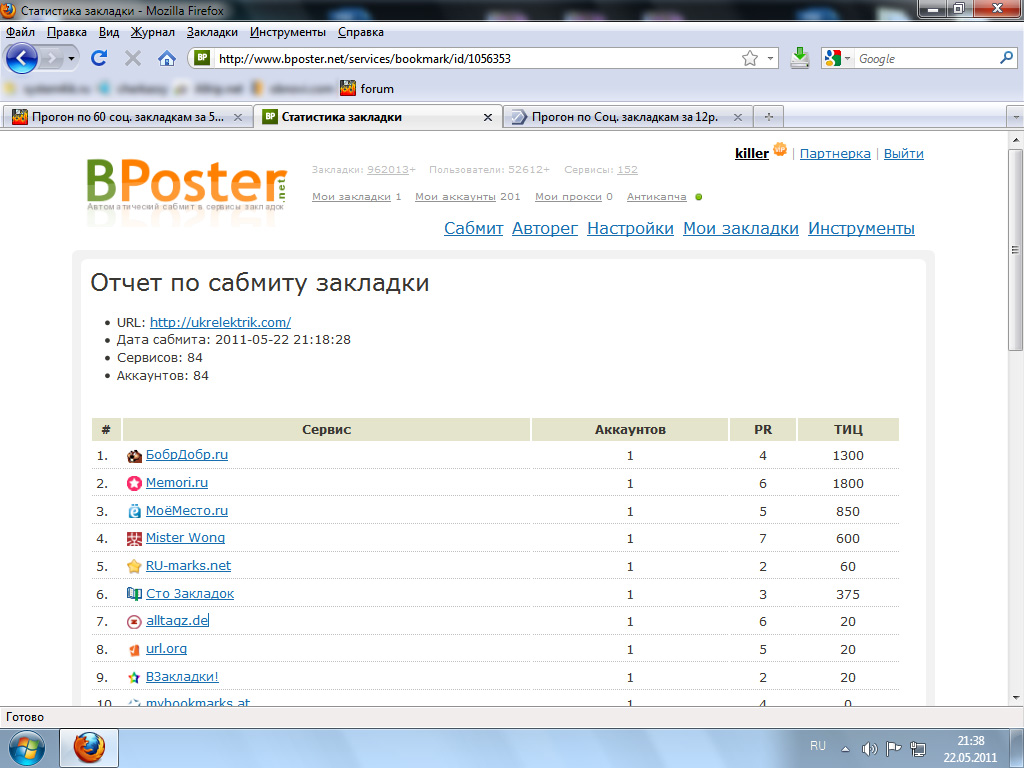Close the Статистика закладки tab
This screenshot has width=1024, height=768.
487,118
